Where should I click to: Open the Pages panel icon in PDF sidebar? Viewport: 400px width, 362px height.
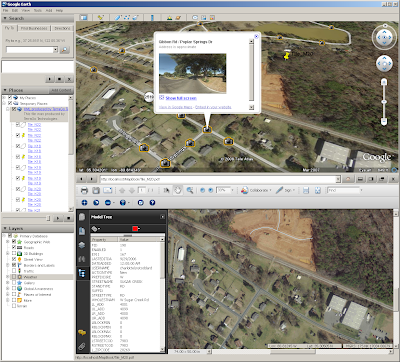(x=82, y=217)
